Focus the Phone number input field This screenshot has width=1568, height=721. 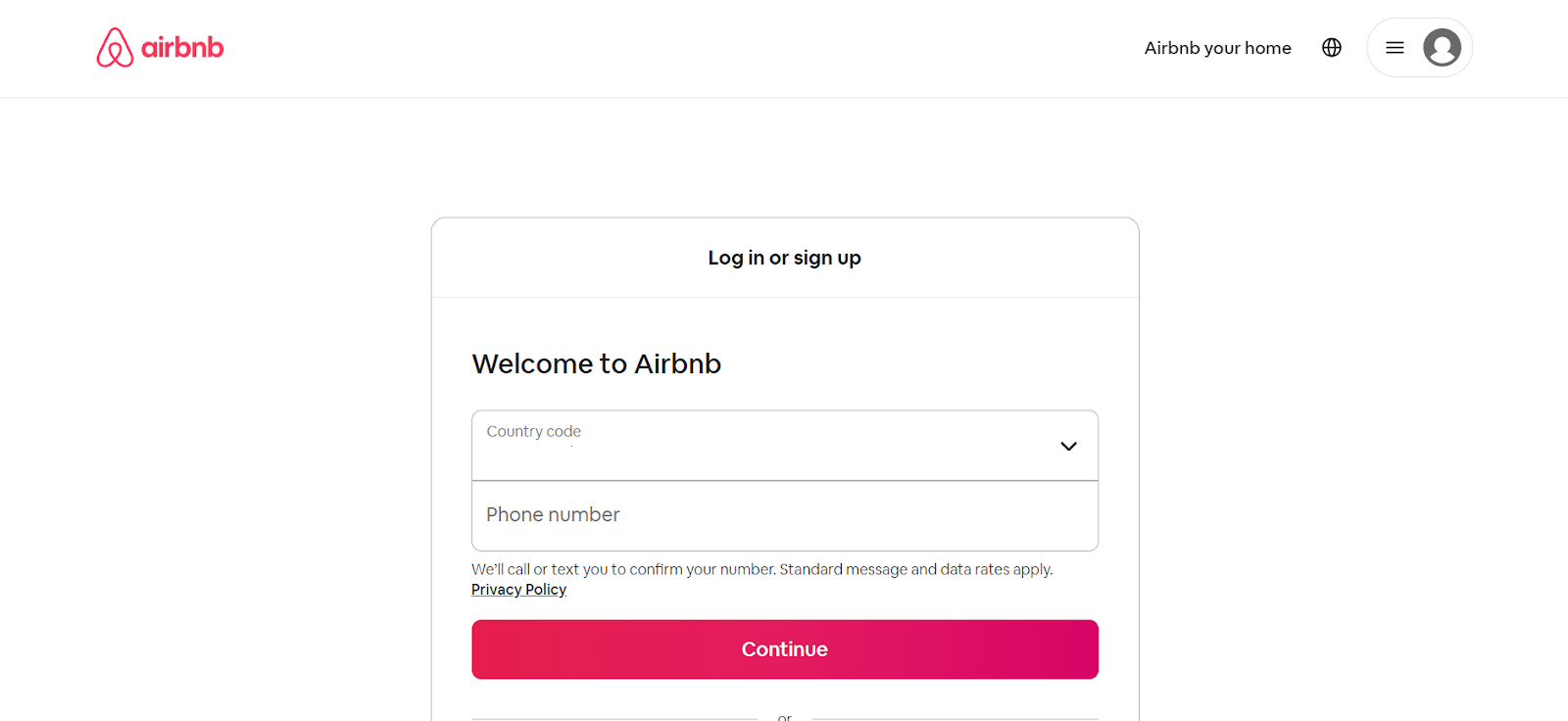pyautogui.click(x=784, y=516)
